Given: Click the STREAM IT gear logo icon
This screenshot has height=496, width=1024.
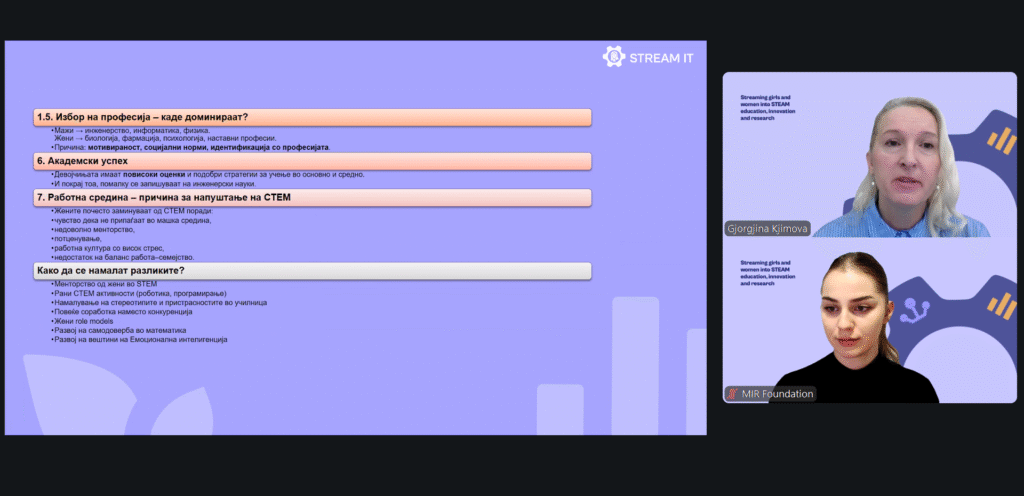Looking at the screenshot, I should 613,57.
